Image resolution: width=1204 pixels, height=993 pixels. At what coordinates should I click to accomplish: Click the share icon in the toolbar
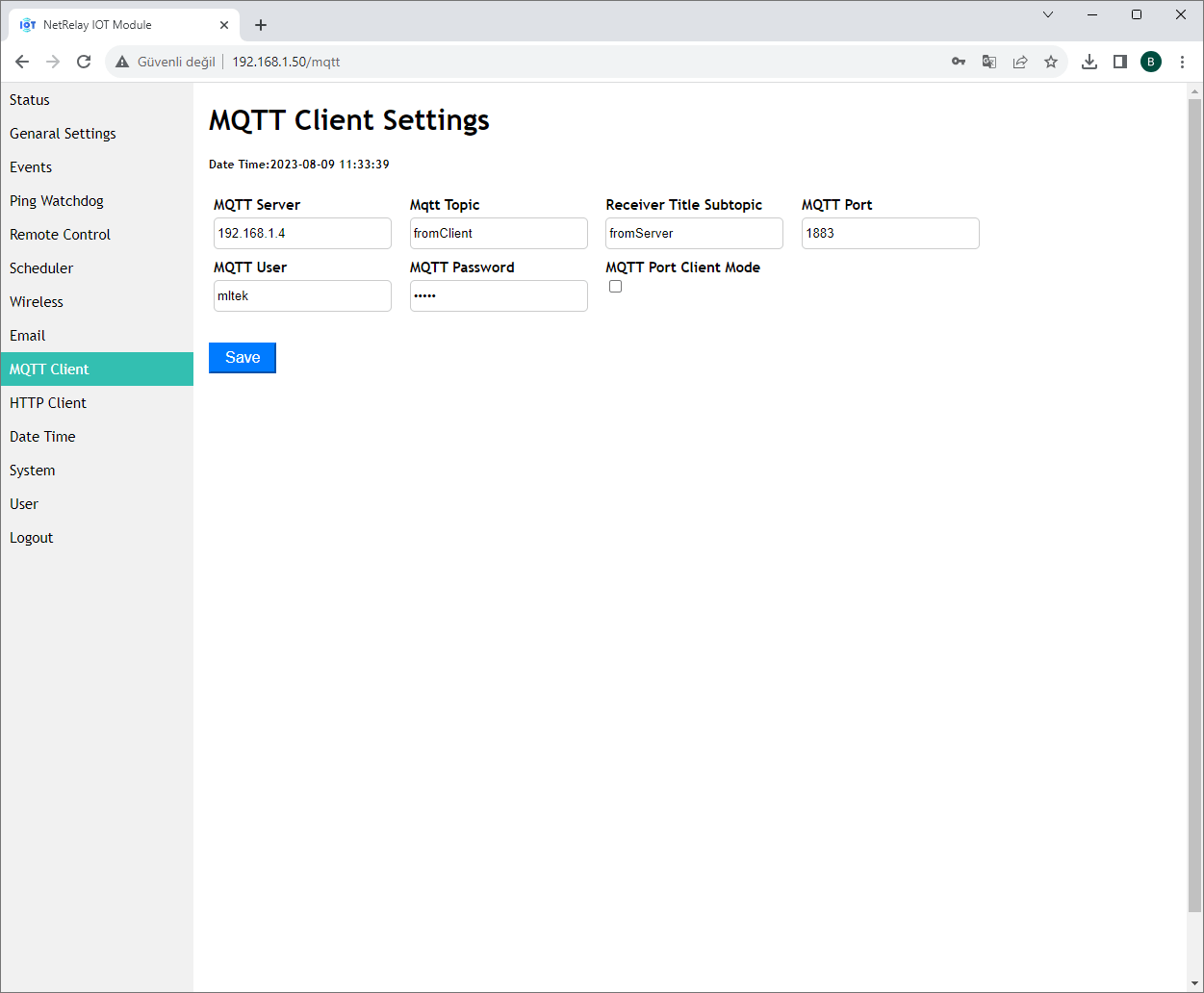(1019, 61)
